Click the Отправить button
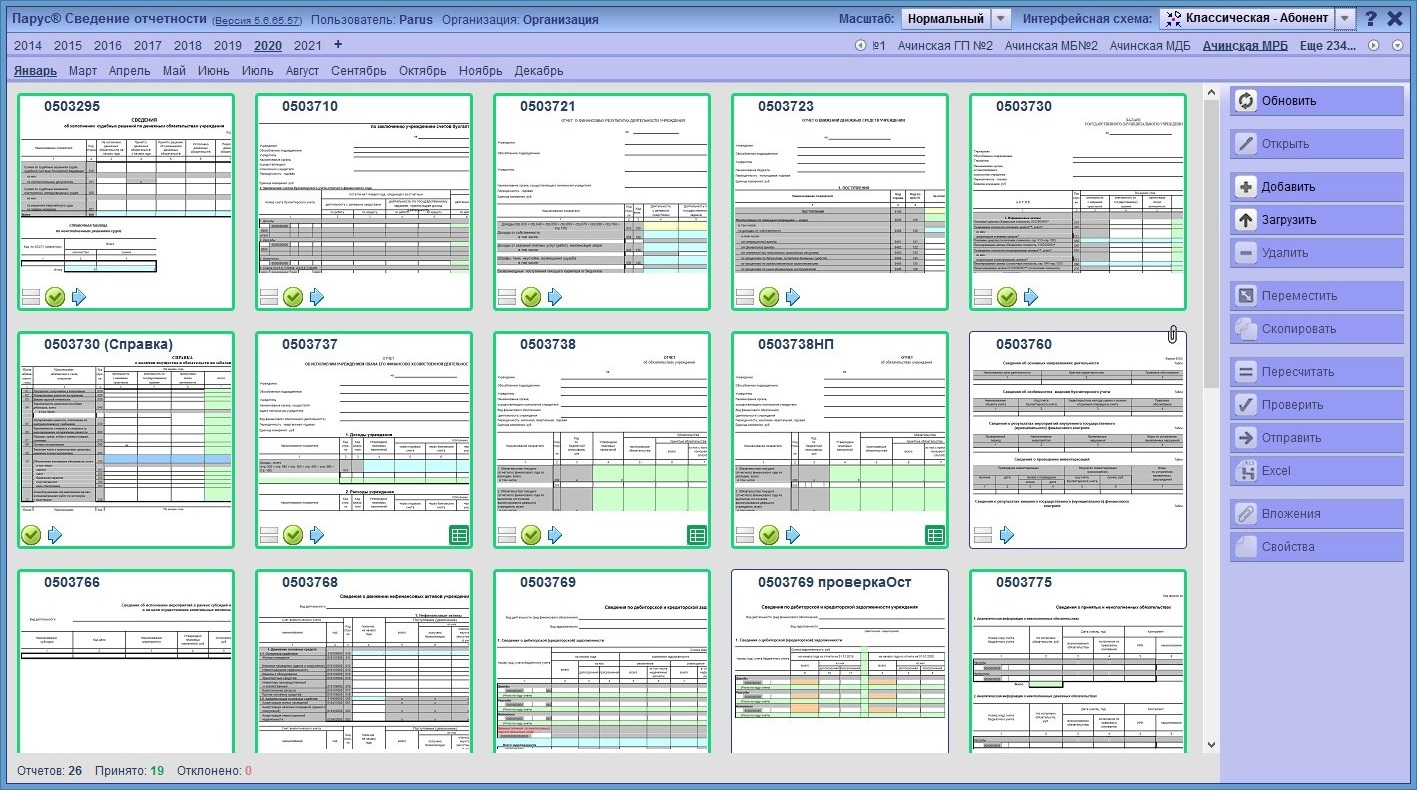Screen dimensions: 1417x790 (1317, 438)
